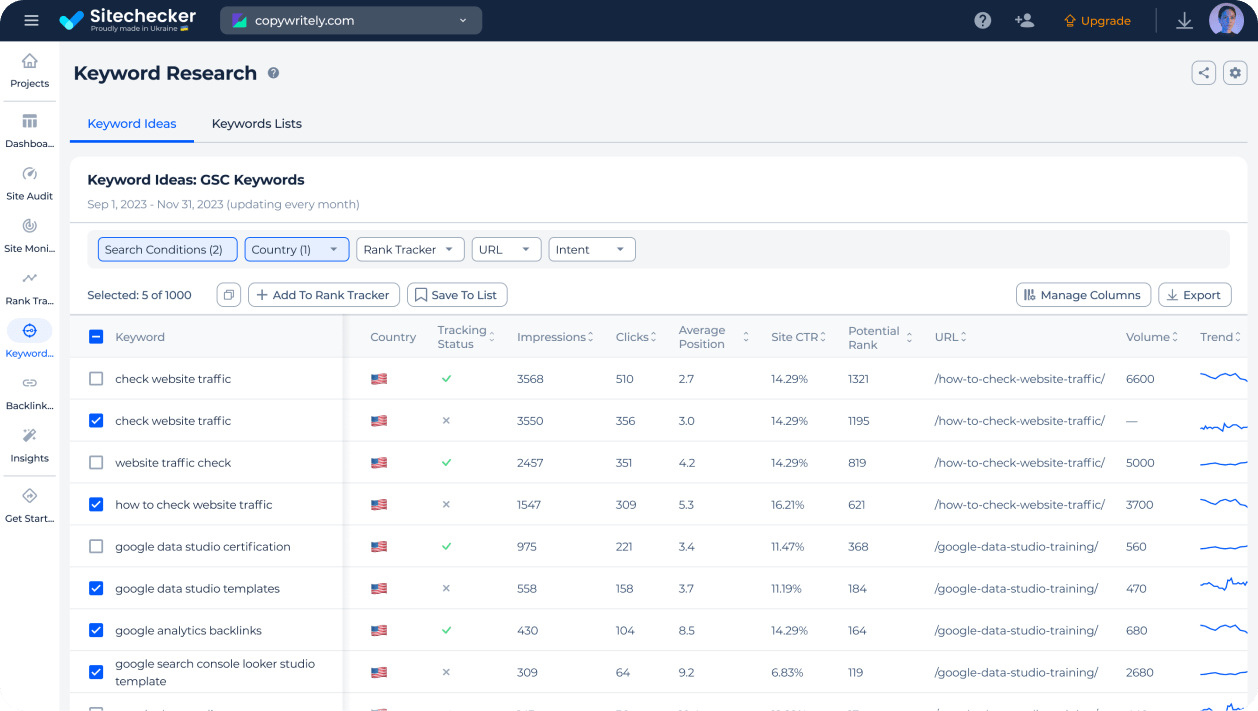Open Search Conditions (2) filter
The width and height of the screenshot is (1258, 711).
tap(168, 250)
